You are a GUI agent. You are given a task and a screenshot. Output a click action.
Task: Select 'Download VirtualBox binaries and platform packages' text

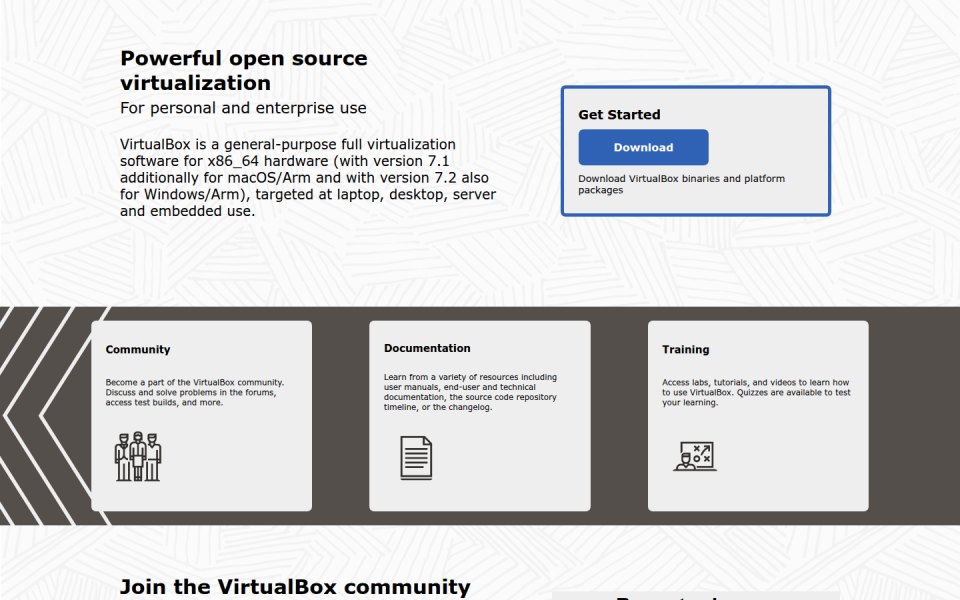[x=681, y=184]
